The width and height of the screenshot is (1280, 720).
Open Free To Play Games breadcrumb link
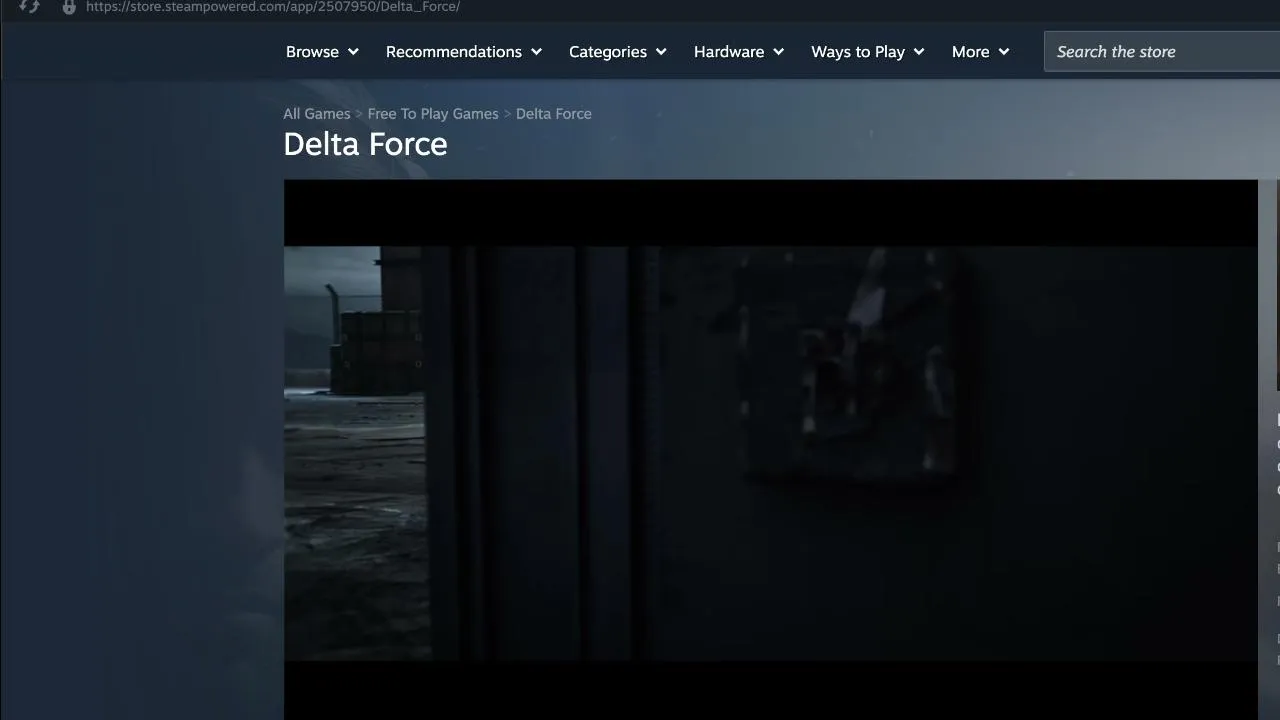[433, 114]
